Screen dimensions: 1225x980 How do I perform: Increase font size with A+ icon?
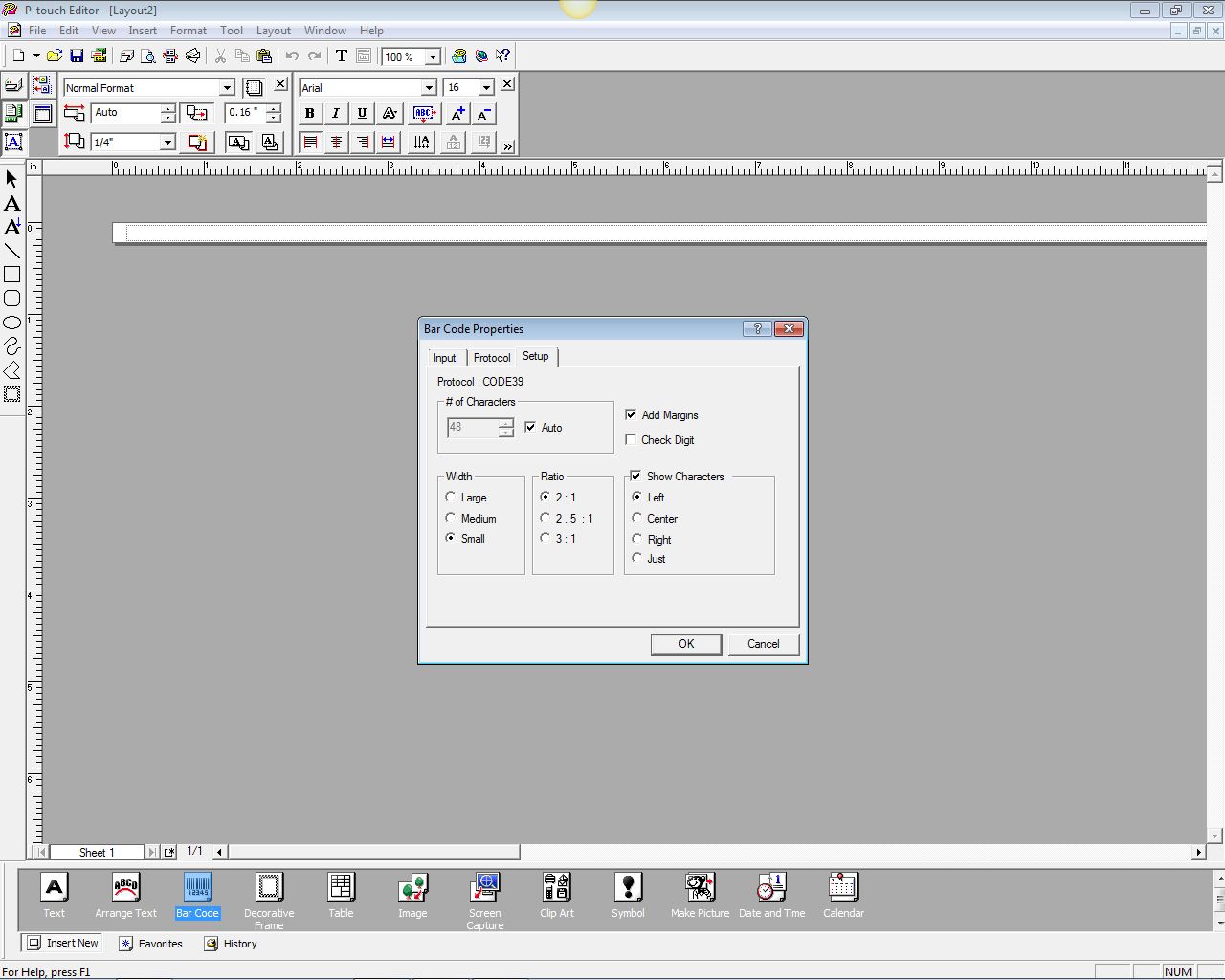point(457,113)
